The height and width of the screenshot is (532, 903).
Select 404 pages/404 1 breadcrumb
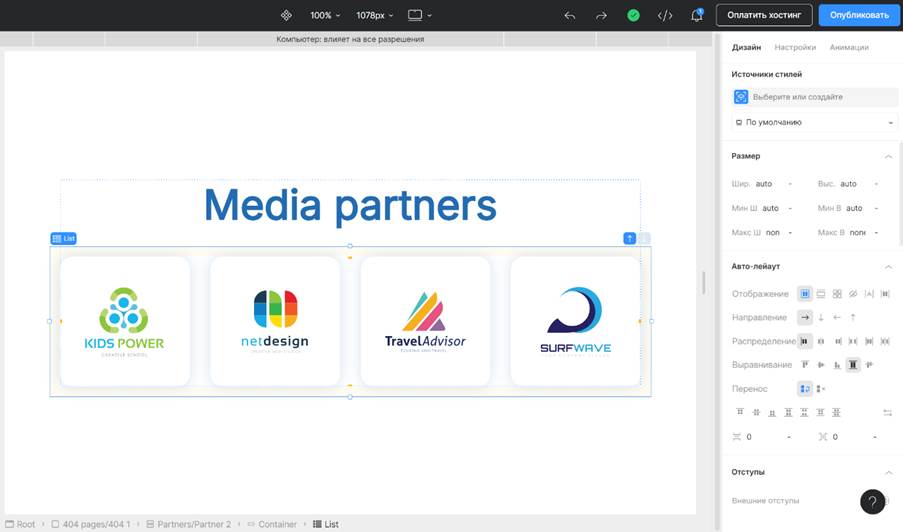point(91,524)
